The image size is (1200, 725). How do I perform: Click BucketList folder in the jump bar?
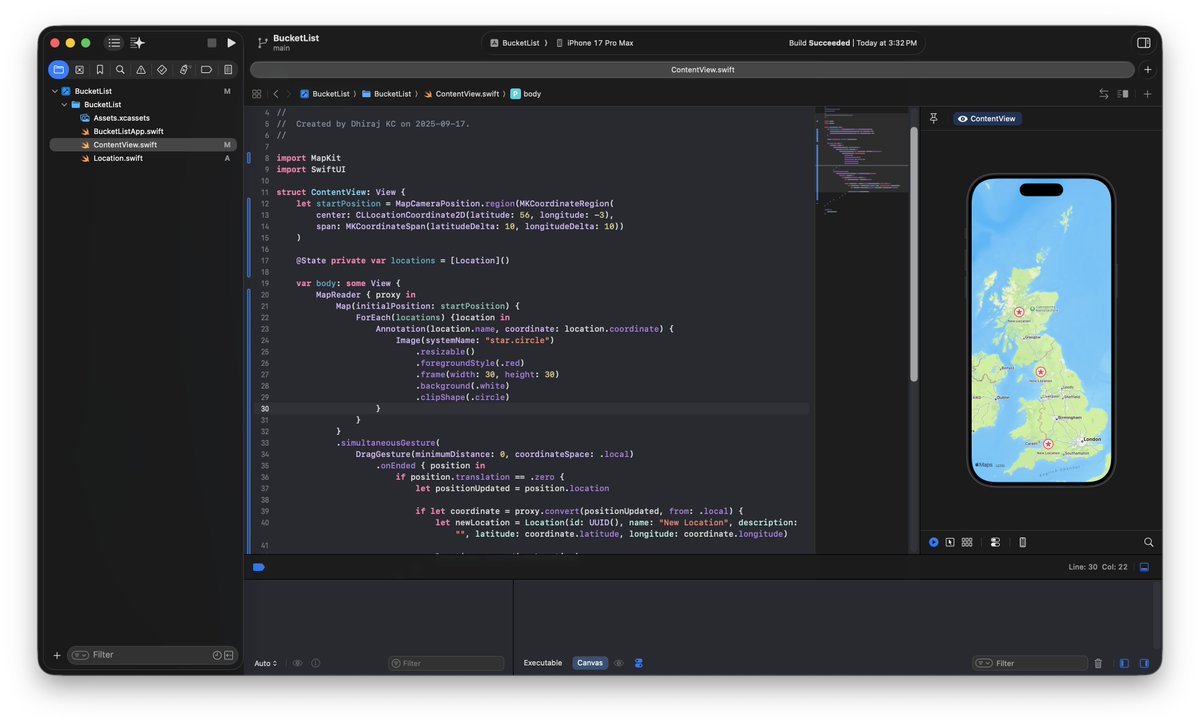click(x=387, y=94)
